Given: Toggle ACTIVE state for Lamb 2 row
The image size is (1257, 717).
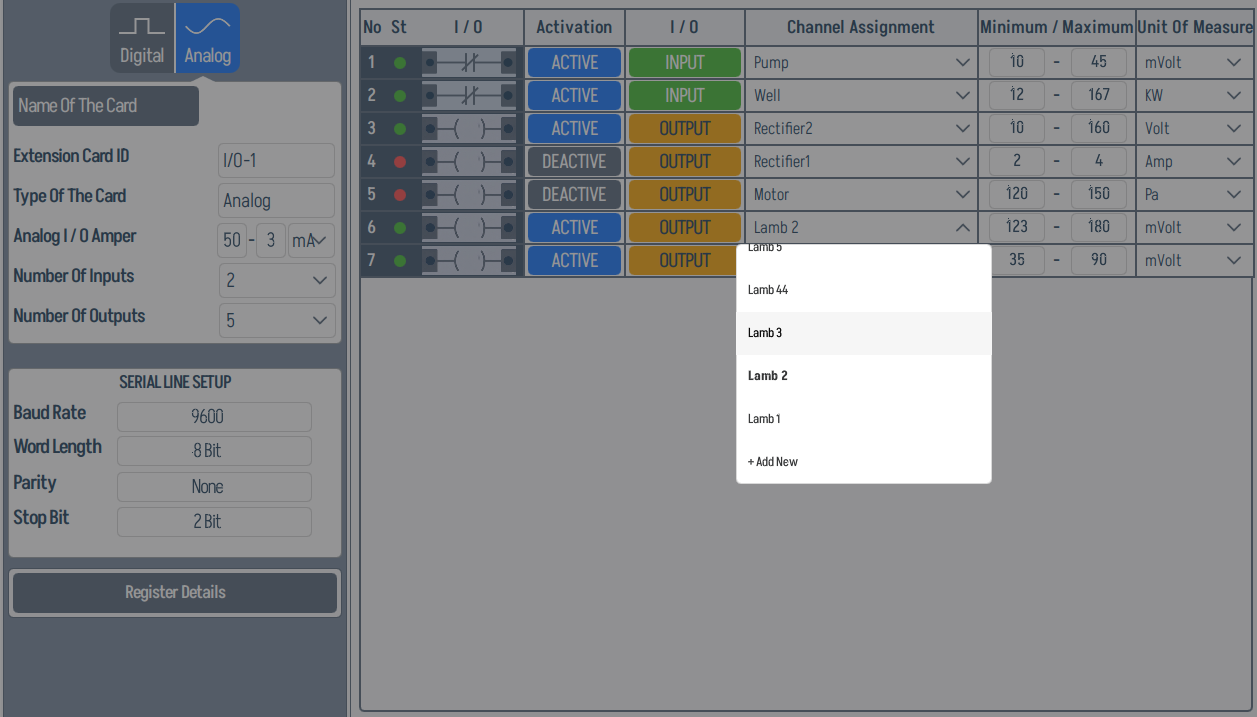Looking at the screenshot, I should click(575, 227).
